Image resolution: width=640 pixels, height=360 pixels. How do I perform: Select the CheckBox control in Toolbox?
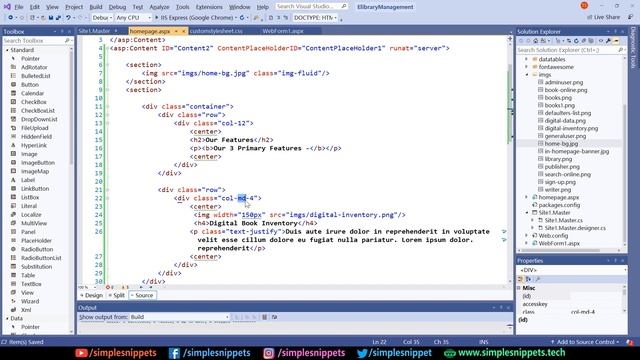(x=33, y=102)
